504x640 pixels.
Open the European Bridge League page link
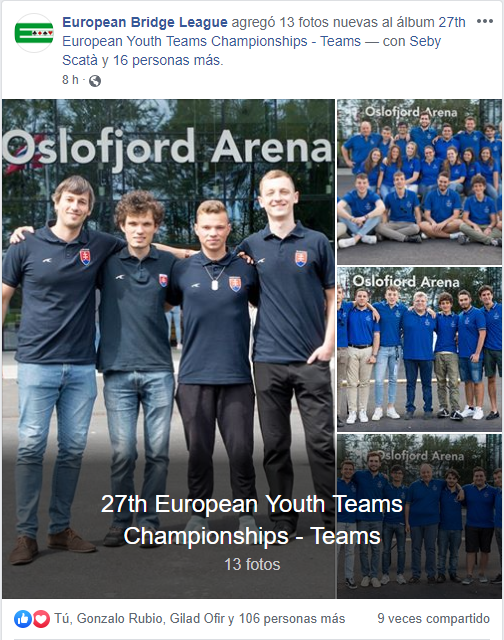(x=145, y=22)
